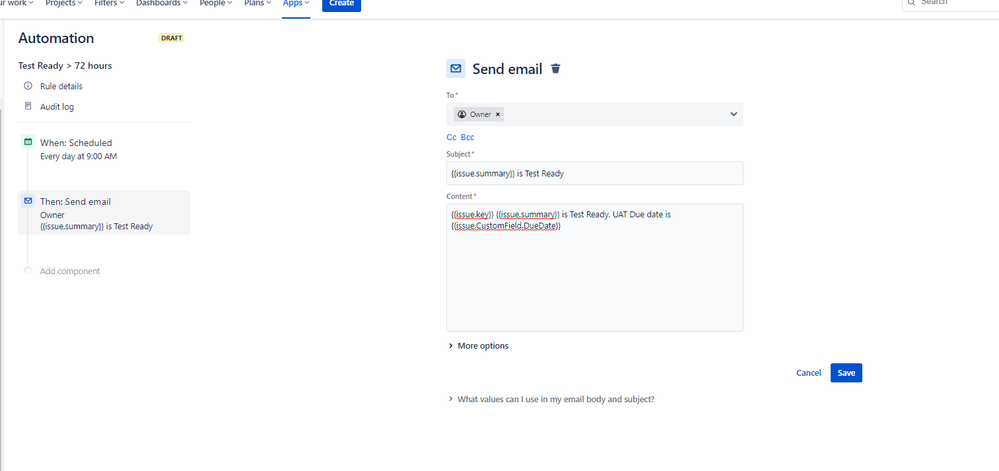
Task: Cancel the email action edits
Action: click(809, 373)
